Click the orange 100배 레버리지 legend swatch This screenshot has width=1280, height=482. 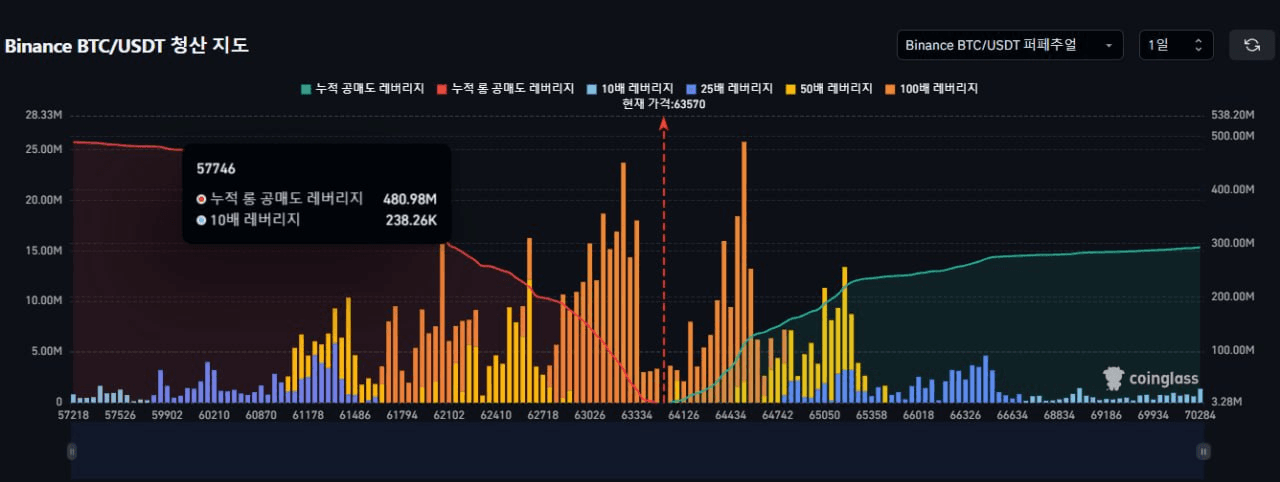point(888,88)
